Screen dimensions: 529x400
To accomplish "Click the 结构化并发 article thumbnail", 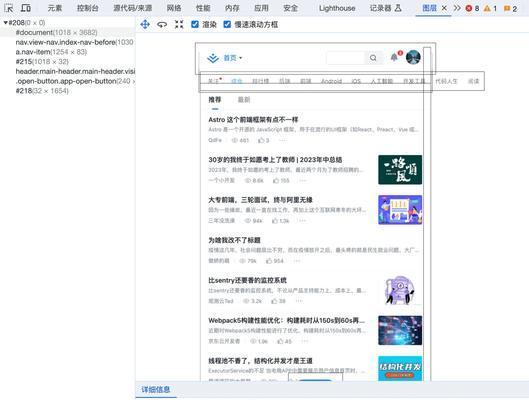I will click(x=400, y=368).
